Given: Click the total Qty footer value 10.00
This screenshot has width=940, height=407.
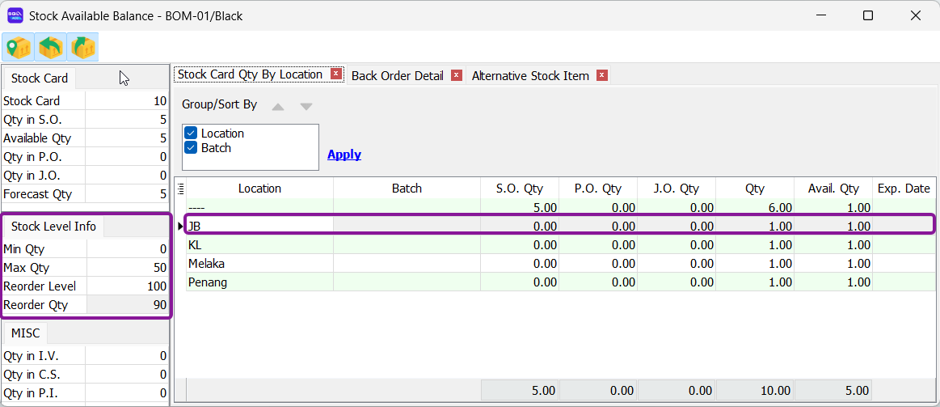Looking at the screenshot, I should (x=755, y=390).
